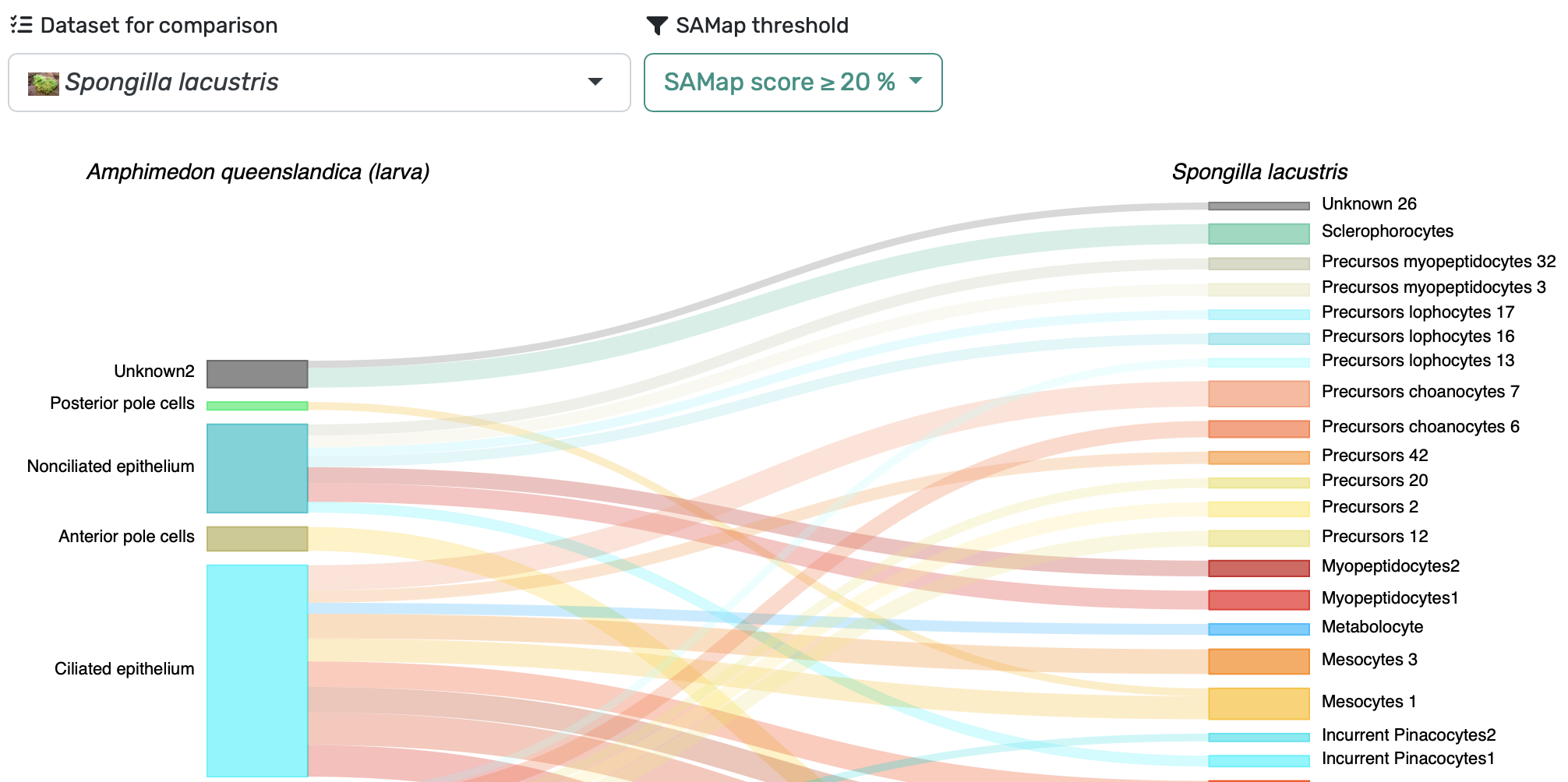Select the Sclerophorocytes node
The width and height of the screenshot is (1568, 782).
pyautogui.click(x=1259, y=234)
